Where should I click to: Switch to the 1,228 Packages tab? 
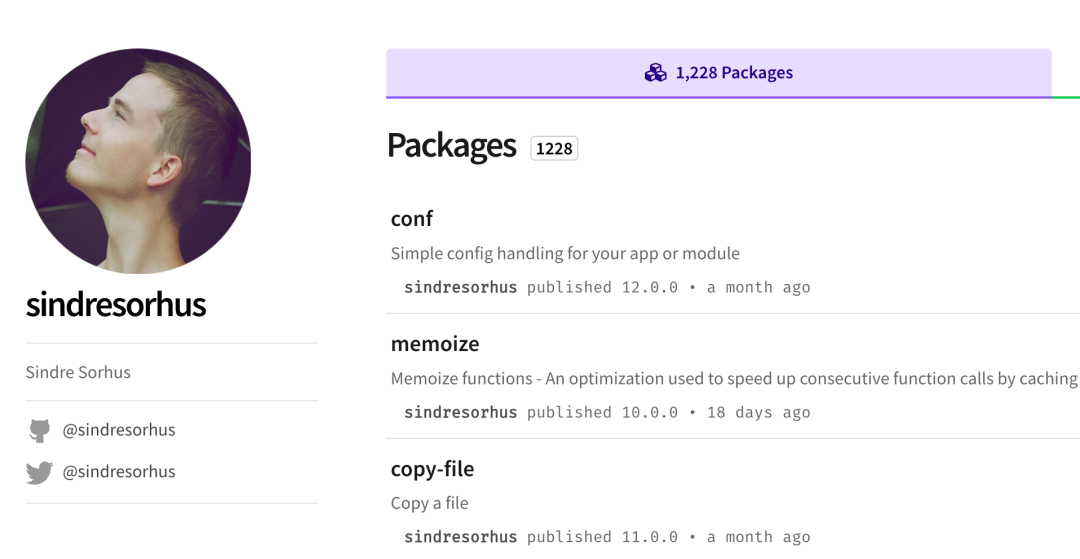719,73
